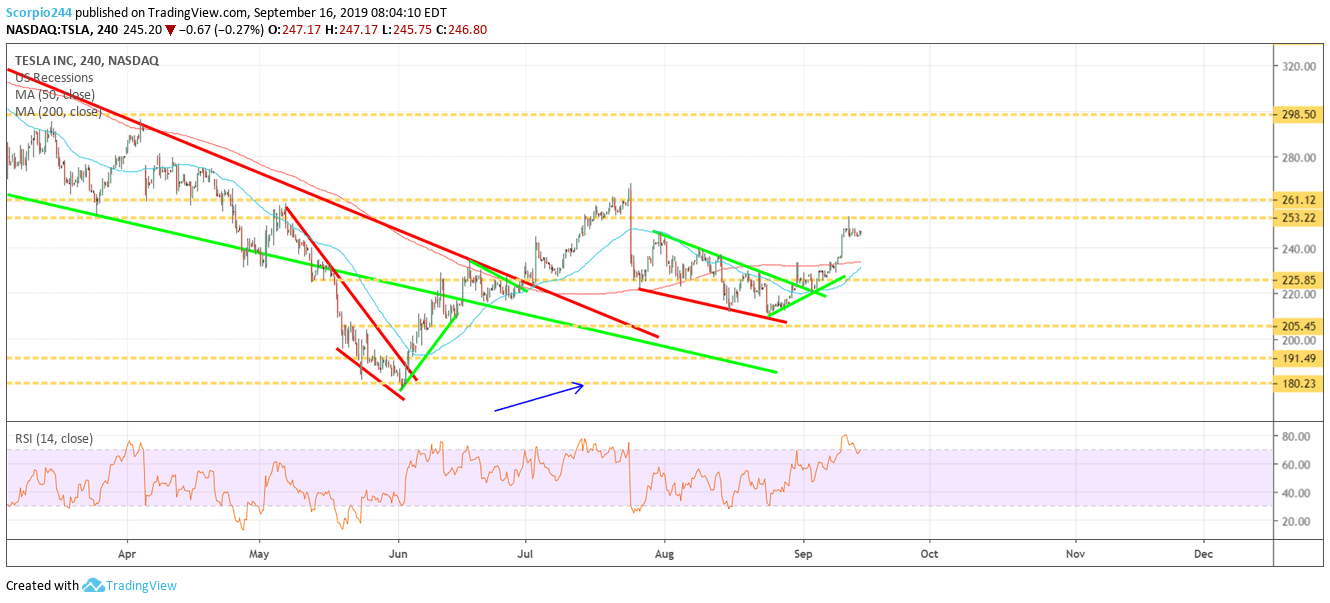Screen dimensions: 1330x603
Task: Click the RSI 80.00 scale label
Action: pos(1297,436)
